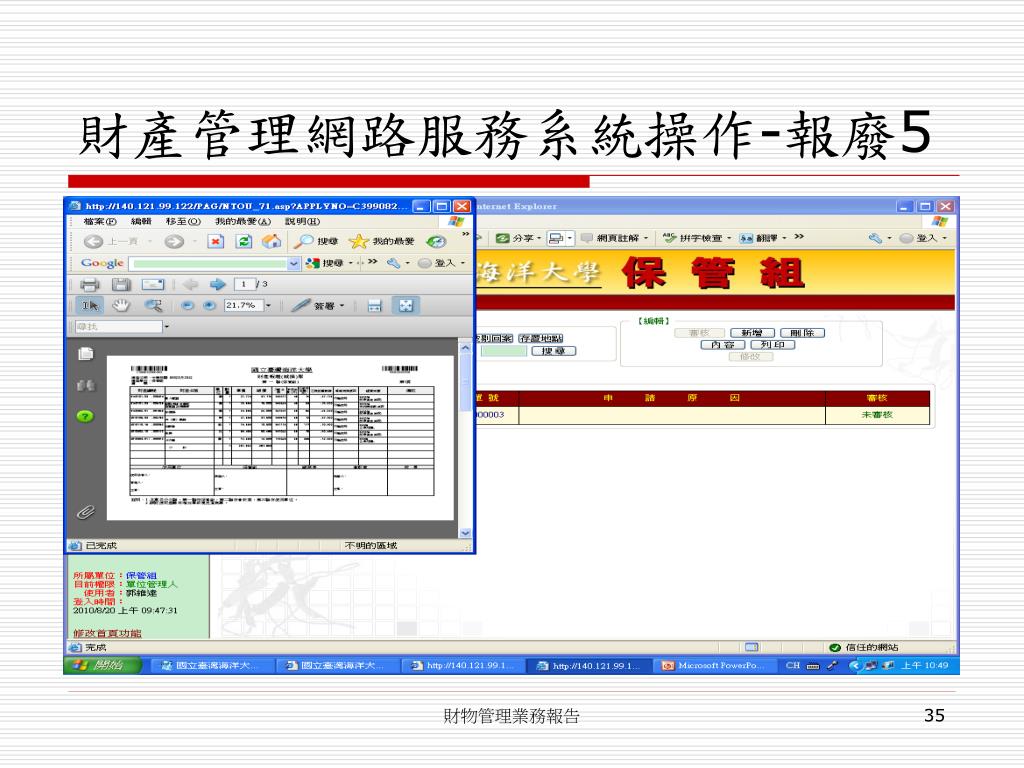Click the PDF document page preview

tap(280, 438)
